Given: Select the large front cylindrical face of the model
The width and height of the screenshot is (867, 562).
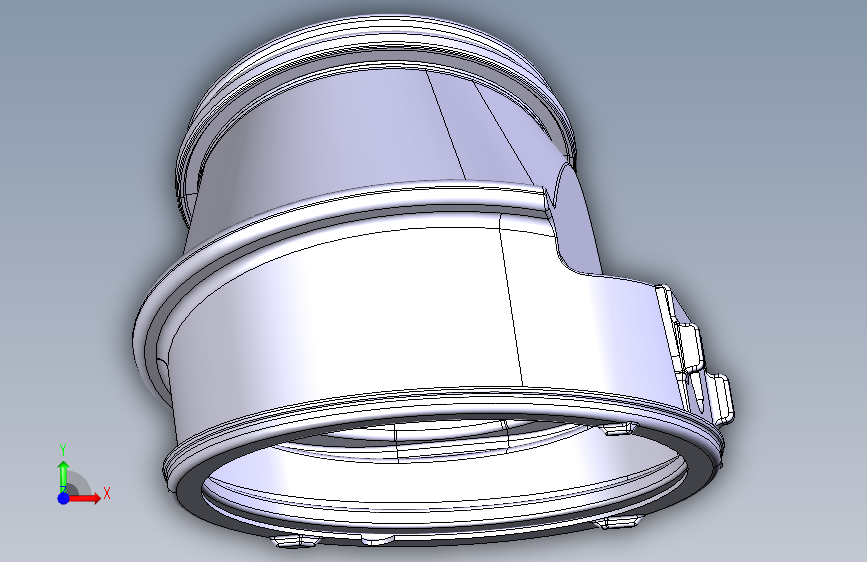Looking at the screenshot, I should (354, 321).
